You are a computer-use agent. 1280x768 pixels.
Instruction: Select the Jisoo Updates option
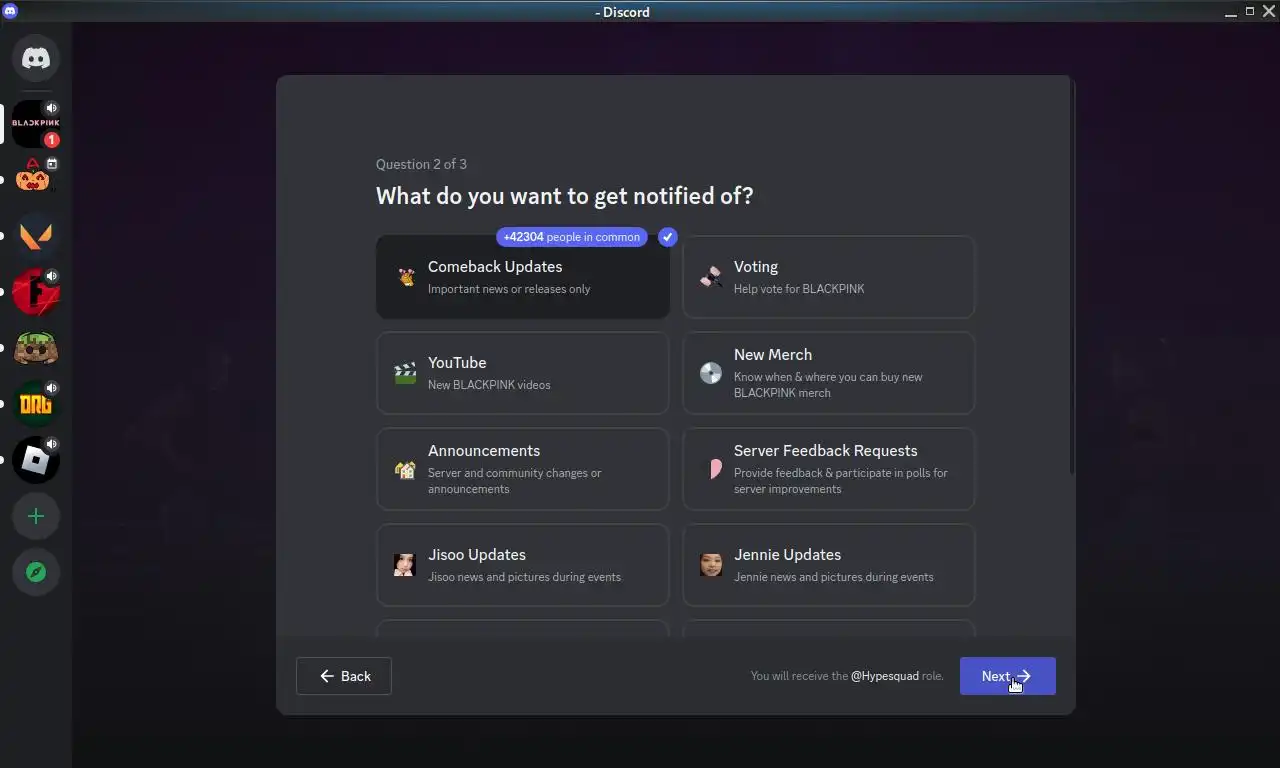click(x=523, y=565)
